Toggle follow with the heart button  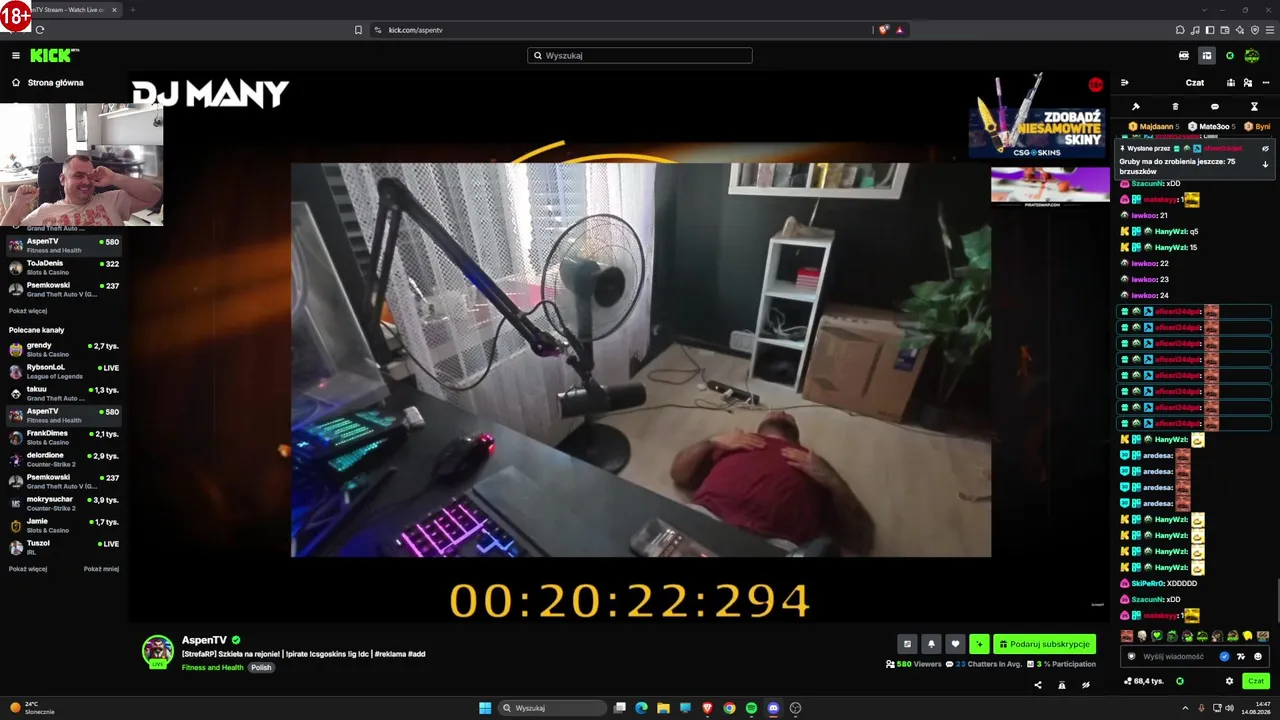click(955, 644)
